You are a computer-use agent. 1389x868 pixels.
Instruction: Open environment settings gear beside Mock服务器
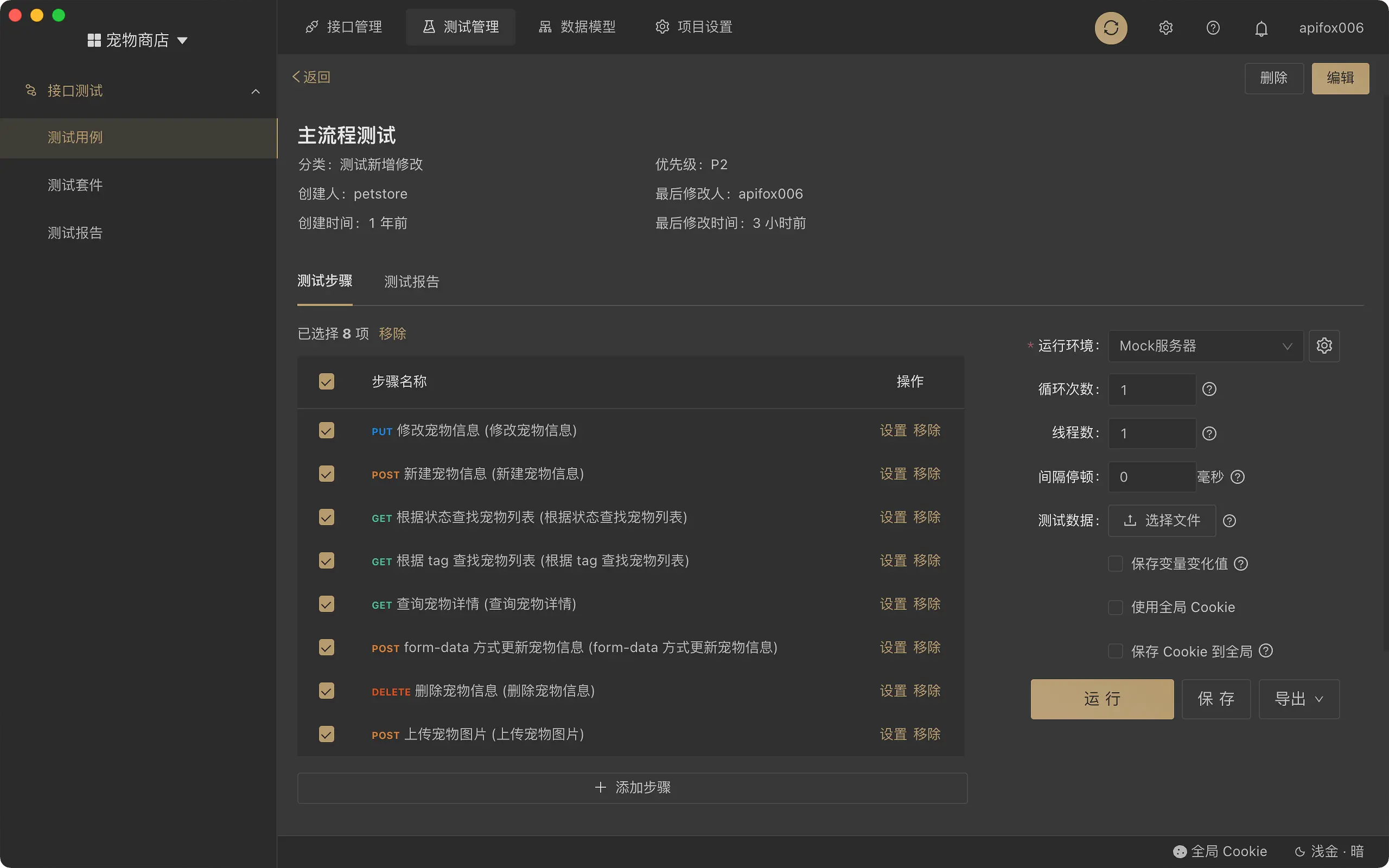(x=1323, y=346)
